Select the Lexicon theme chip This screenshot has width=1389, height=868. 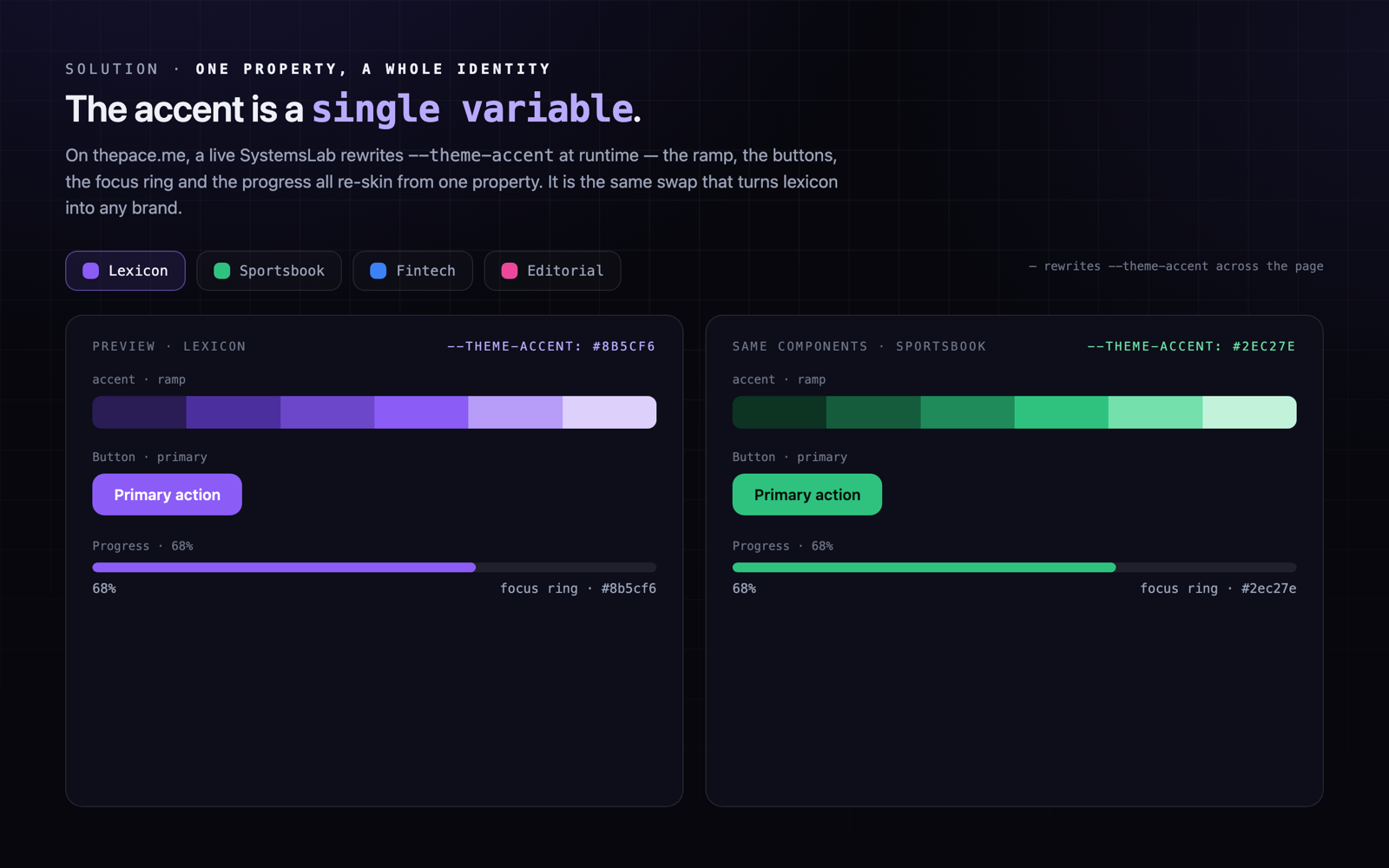click(125, 271)
